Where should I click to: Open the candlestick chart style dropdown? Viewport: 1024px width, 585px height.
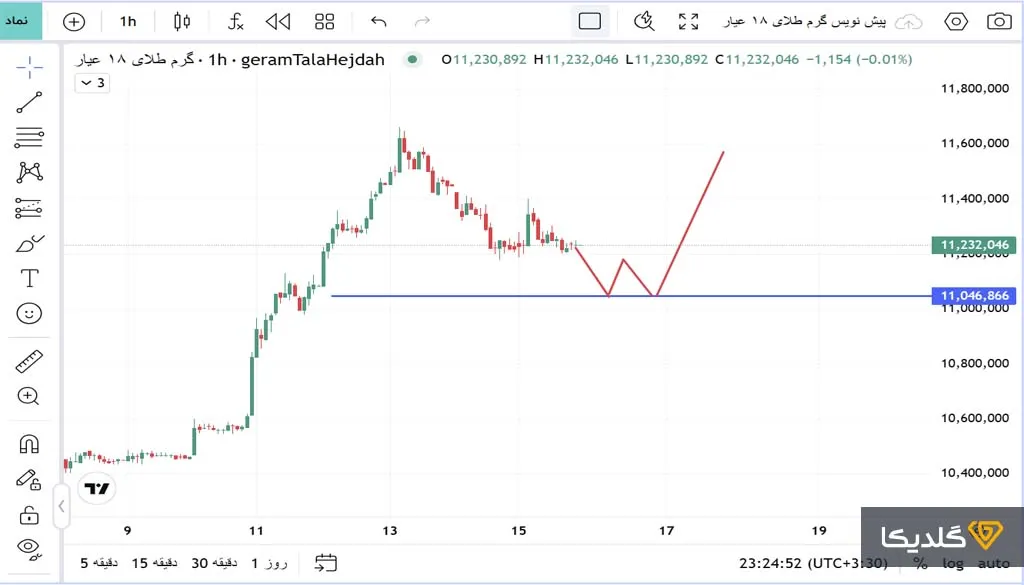(x=181, y=21)
